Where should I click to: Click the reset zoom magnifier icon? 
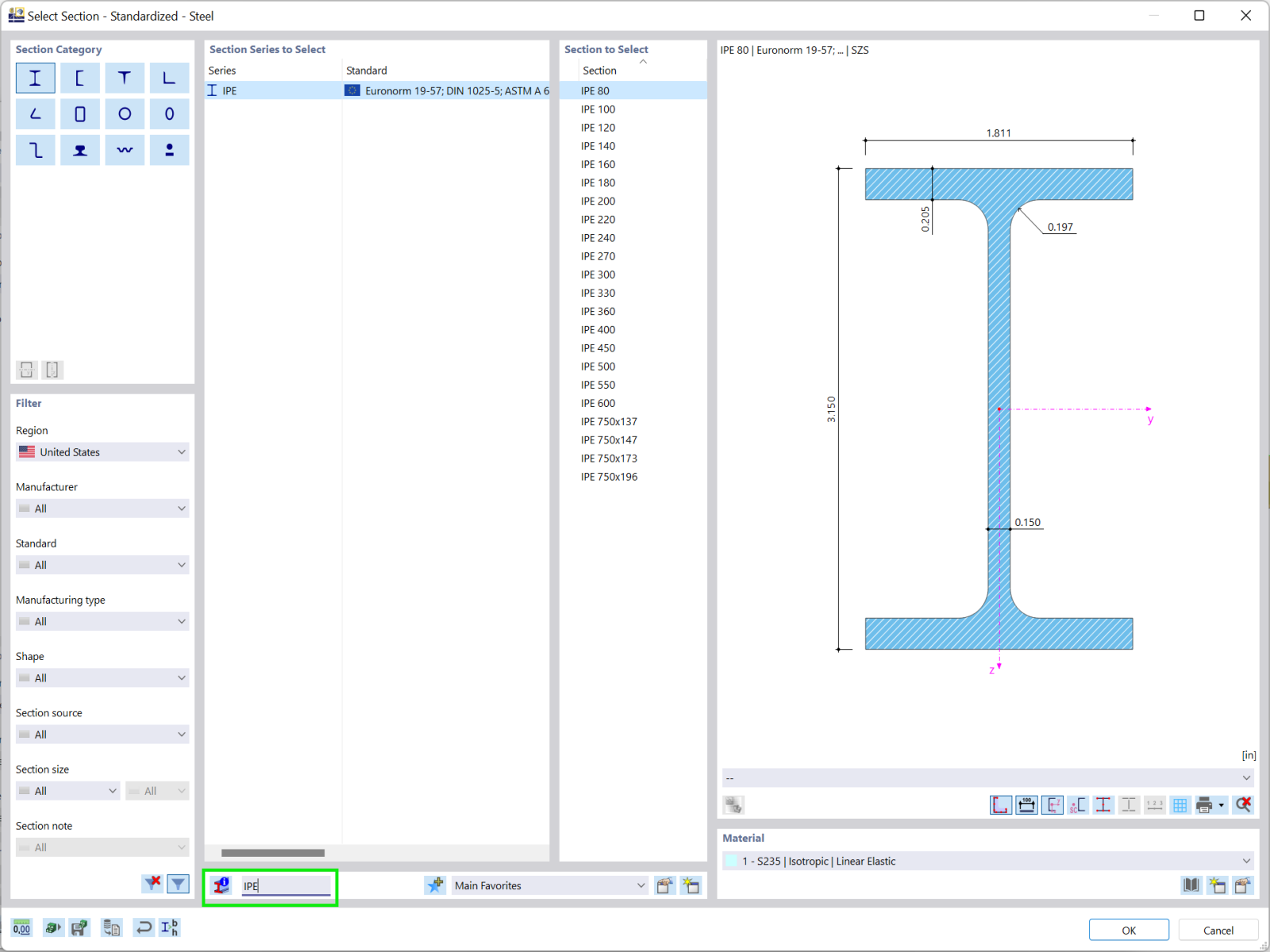pos(1244,805)
